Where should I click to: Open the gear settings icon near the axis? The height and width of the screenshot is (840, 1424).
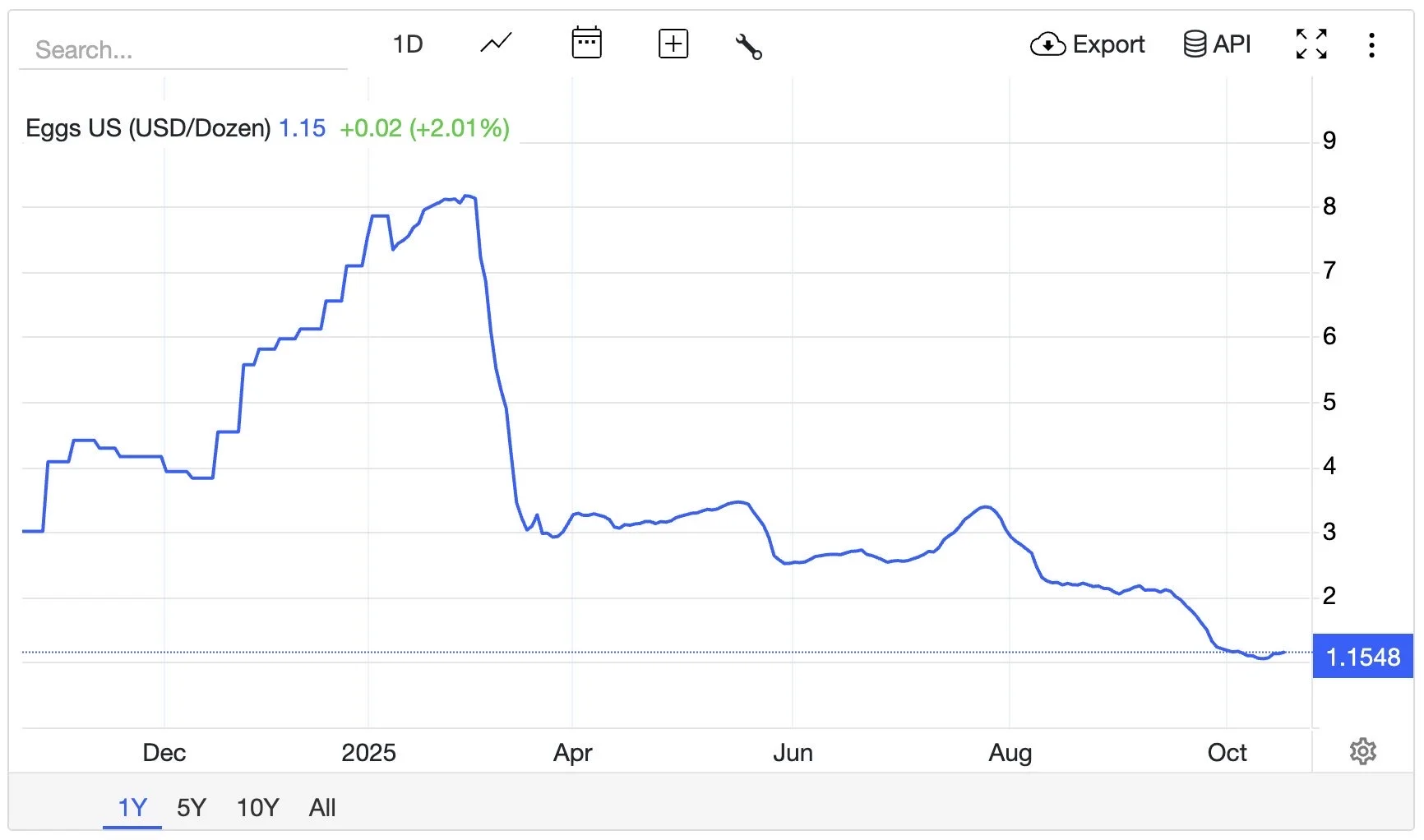tap(1363, 751)
